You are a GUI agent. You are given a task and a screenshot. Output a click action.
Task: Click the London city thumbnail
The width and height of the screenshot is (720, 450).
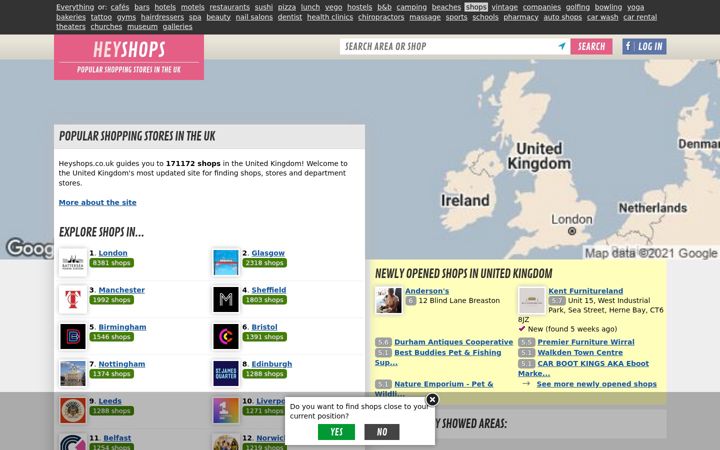click(x=73, y=262)
